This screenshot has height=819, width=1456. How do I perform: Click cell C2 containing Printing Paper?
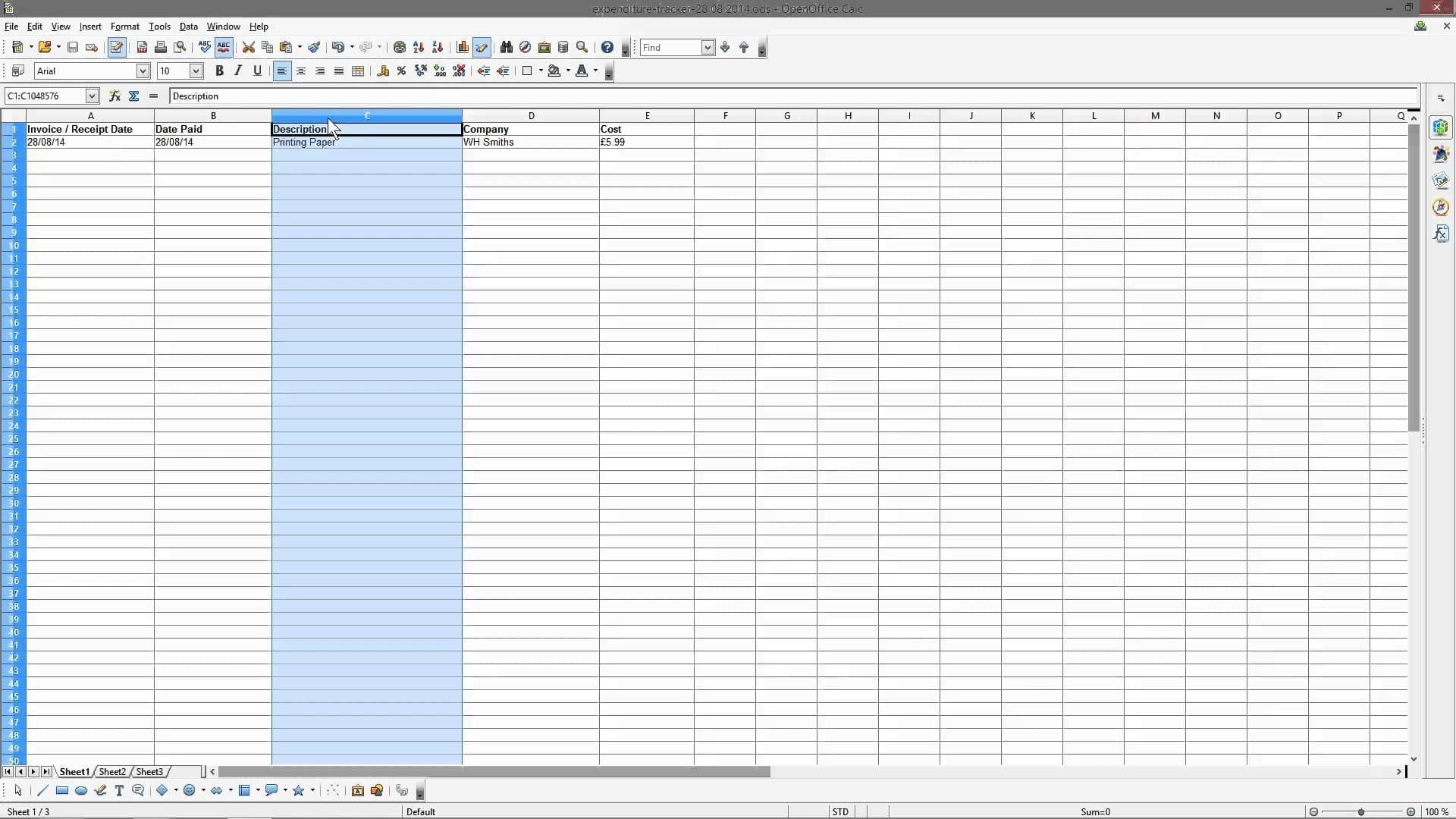tap(365, 141)
